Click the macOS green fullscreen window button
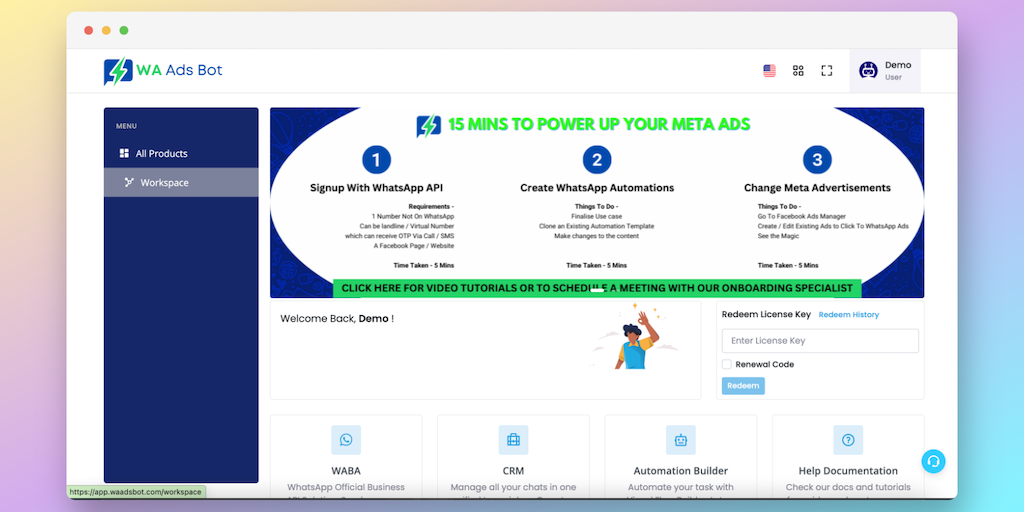The image size is (1024, 512). [x=124, y=30]
